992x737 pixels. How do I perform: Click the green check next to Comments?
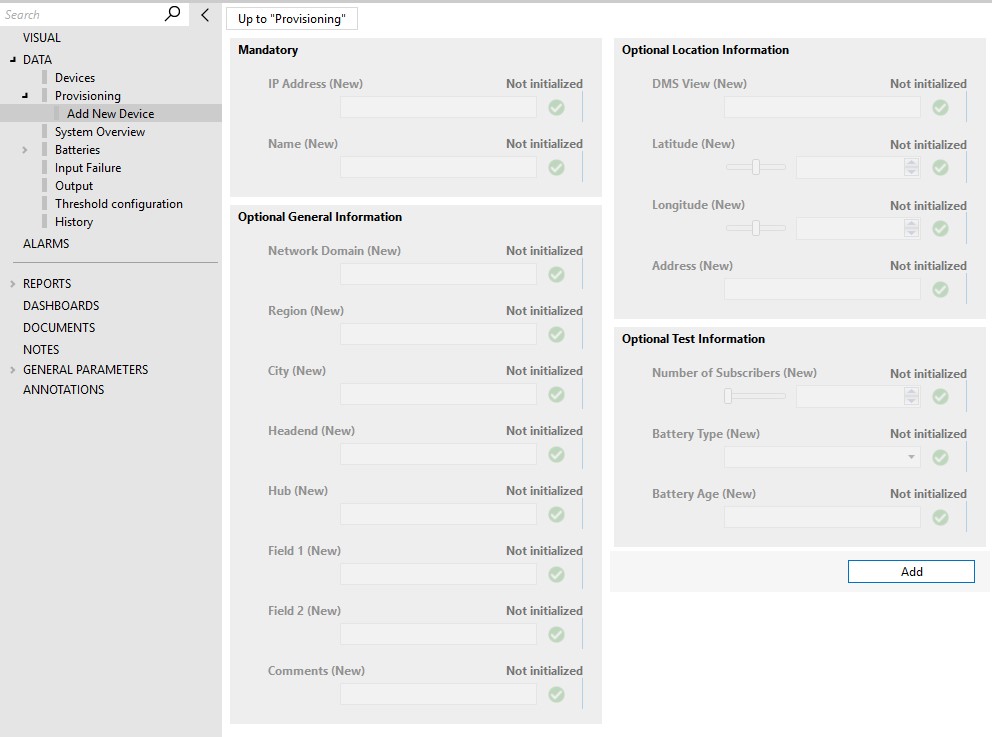(557, 695)
